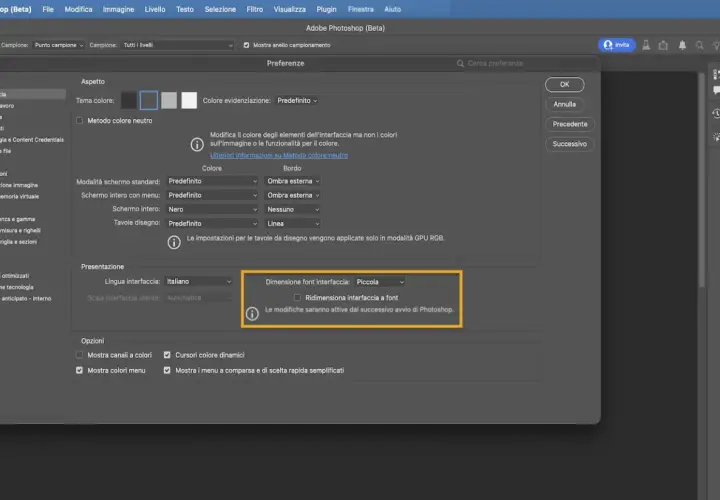
Task: Select the darkest color theme swatch
Action: (x=129, y=100)
